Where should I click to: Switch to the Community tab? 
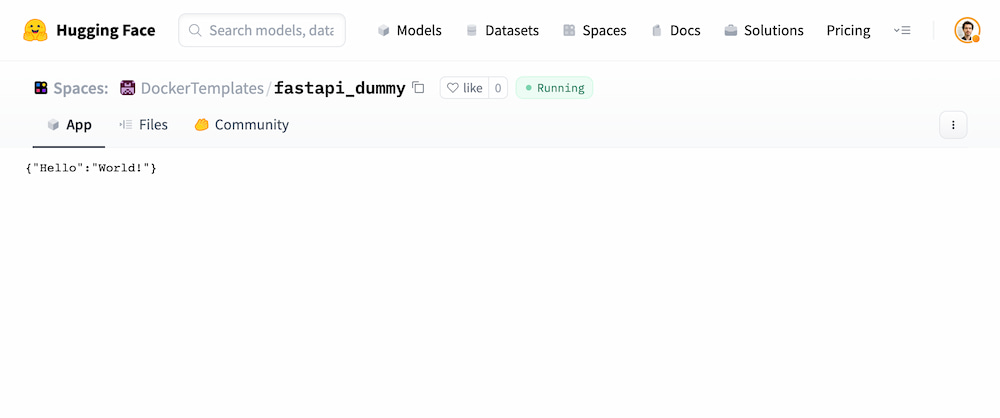click(241, 125)
